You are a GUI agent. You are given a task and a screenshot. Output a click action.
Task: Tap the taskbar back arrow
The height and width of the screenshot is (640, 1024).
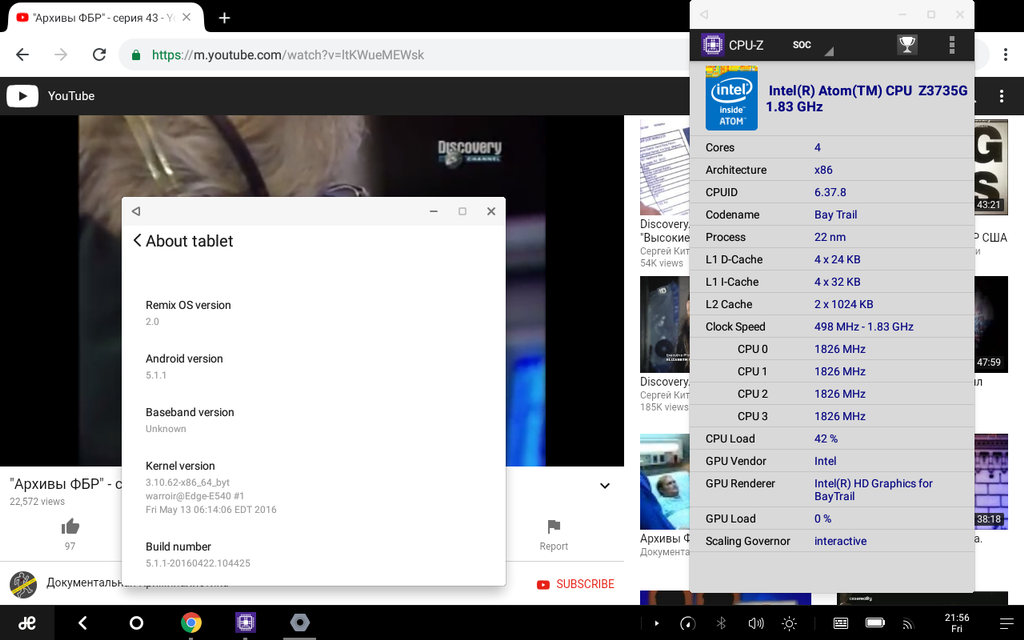(x=82, y=623)
